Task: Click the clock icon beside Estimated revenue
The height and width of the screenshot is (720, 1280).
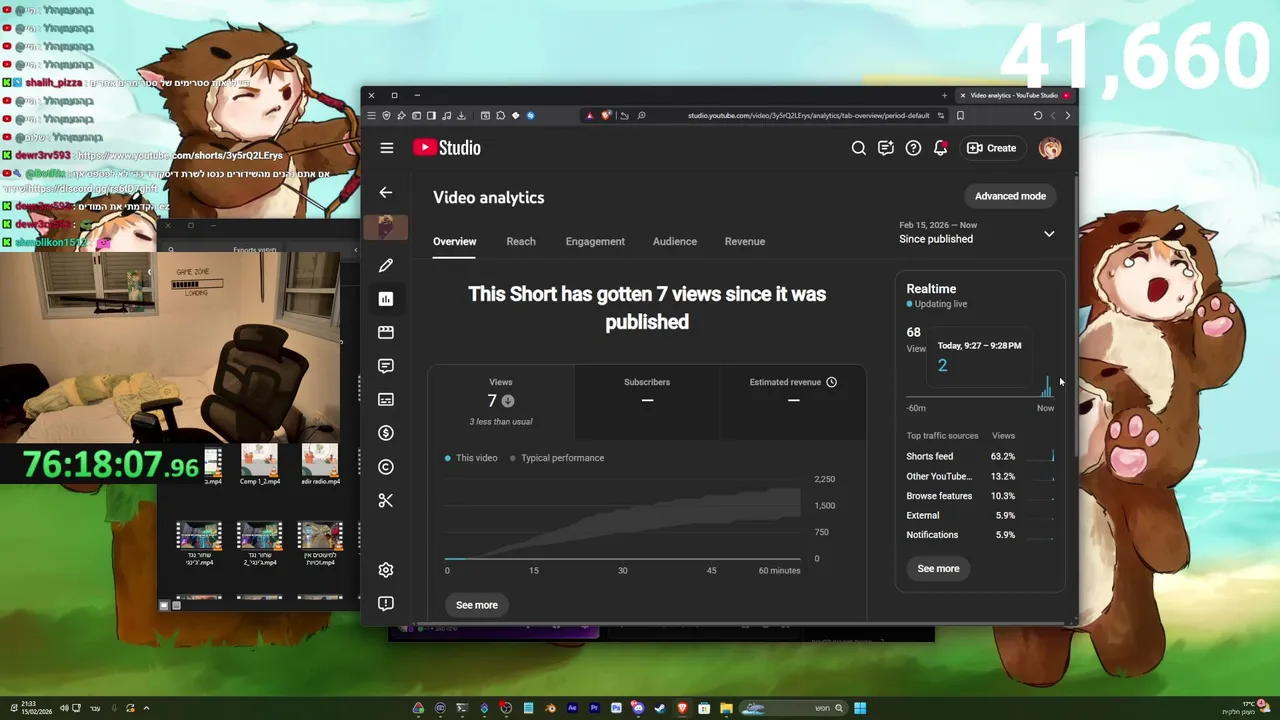Action: [831, 382]
